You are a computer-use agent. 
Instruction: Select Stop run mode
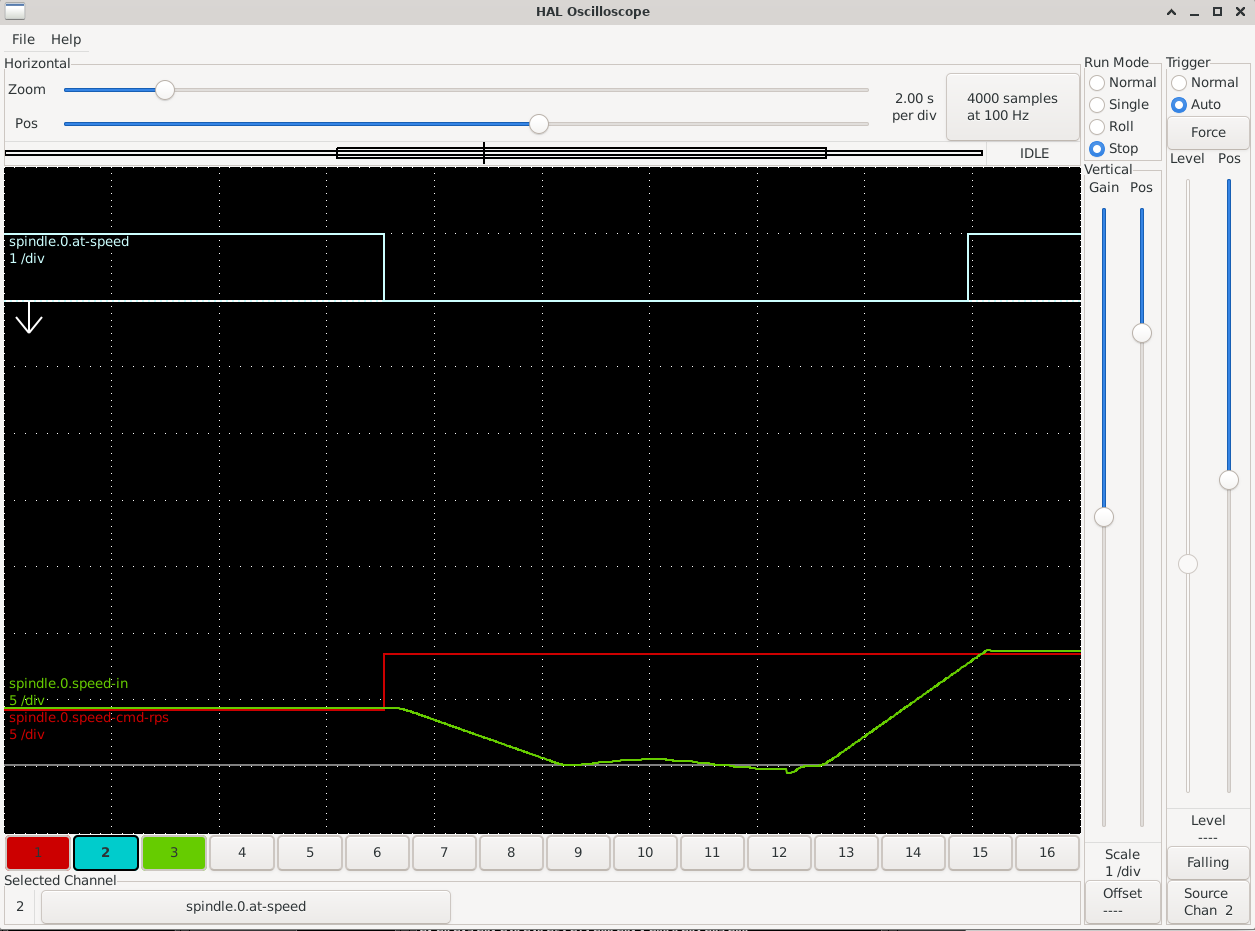(1114, 148)
